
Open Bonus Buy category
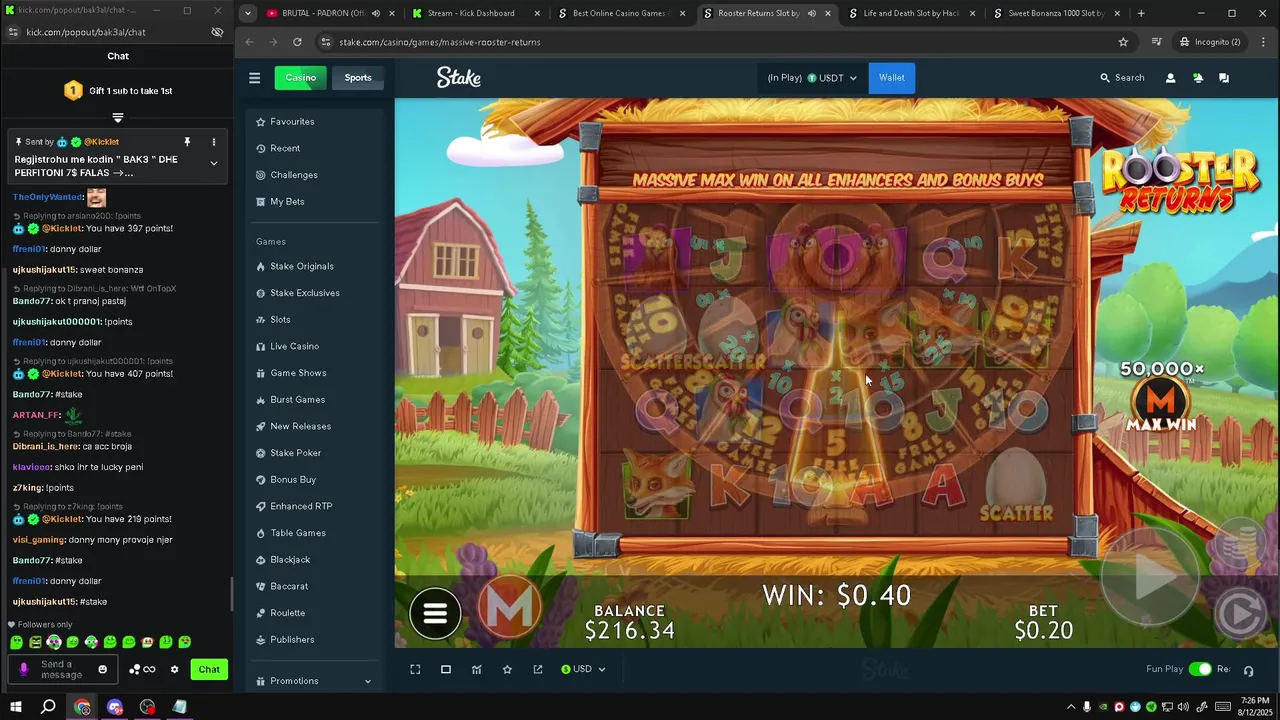point(314,480)
